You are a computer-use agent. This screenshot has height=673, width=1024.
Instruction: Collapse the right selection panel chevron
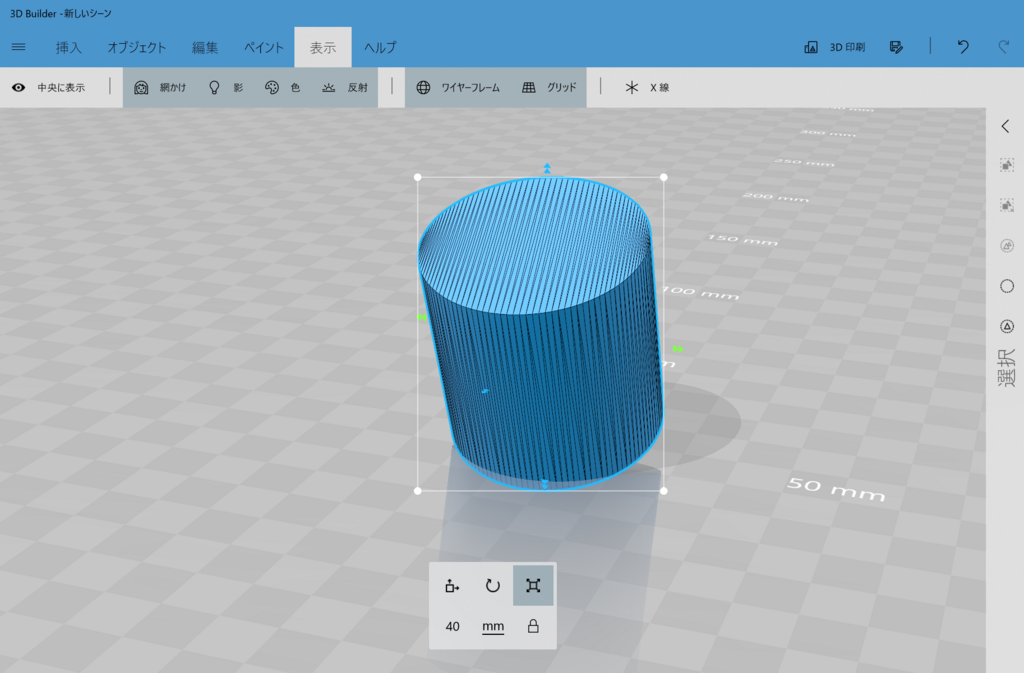point(1006,126)
